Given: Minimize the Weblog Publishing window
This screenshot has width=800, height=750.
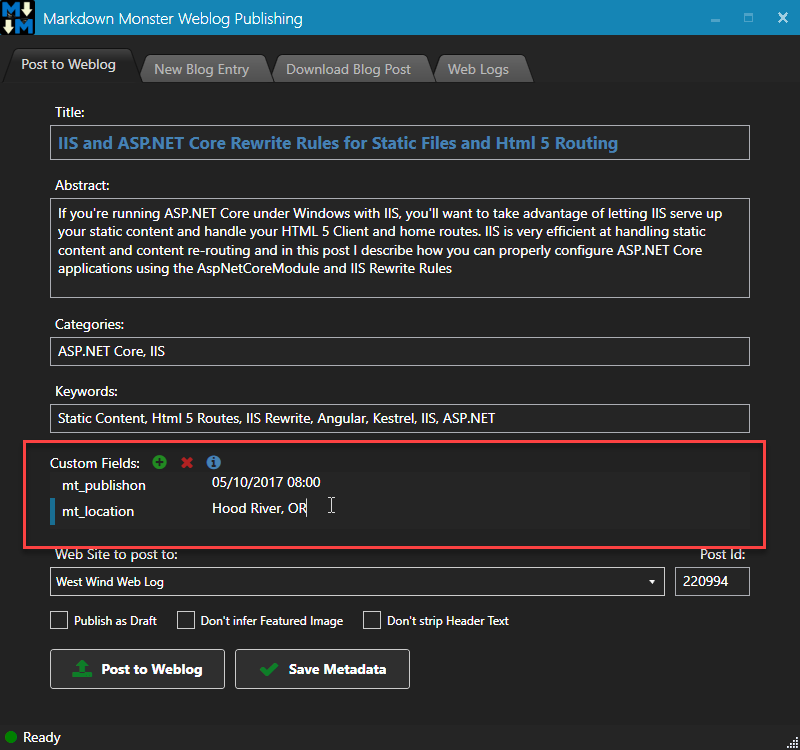Looking at the screenshot, I should point(715,18).
